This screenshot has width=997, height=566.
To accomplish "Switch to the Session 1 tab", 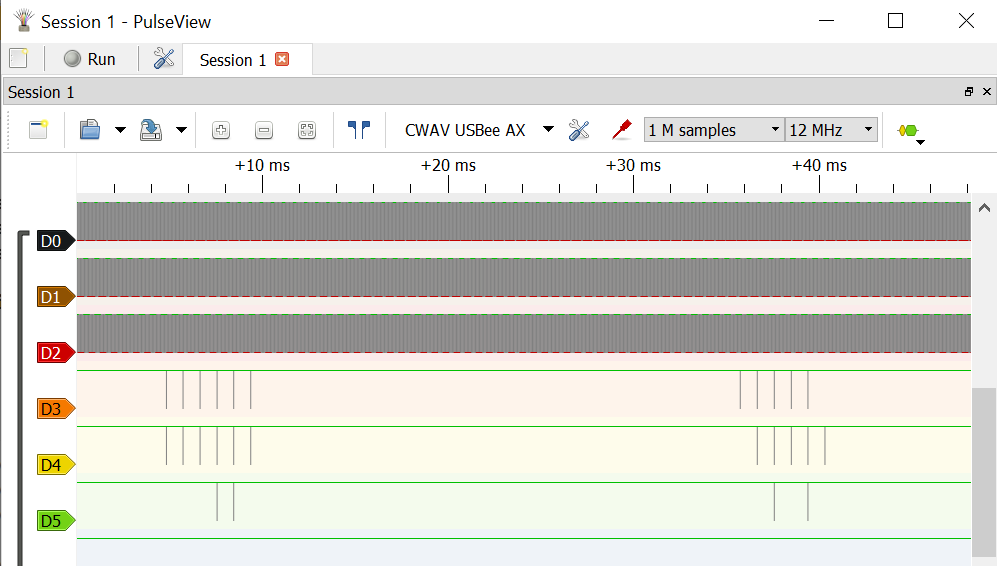I will point(233,60).
